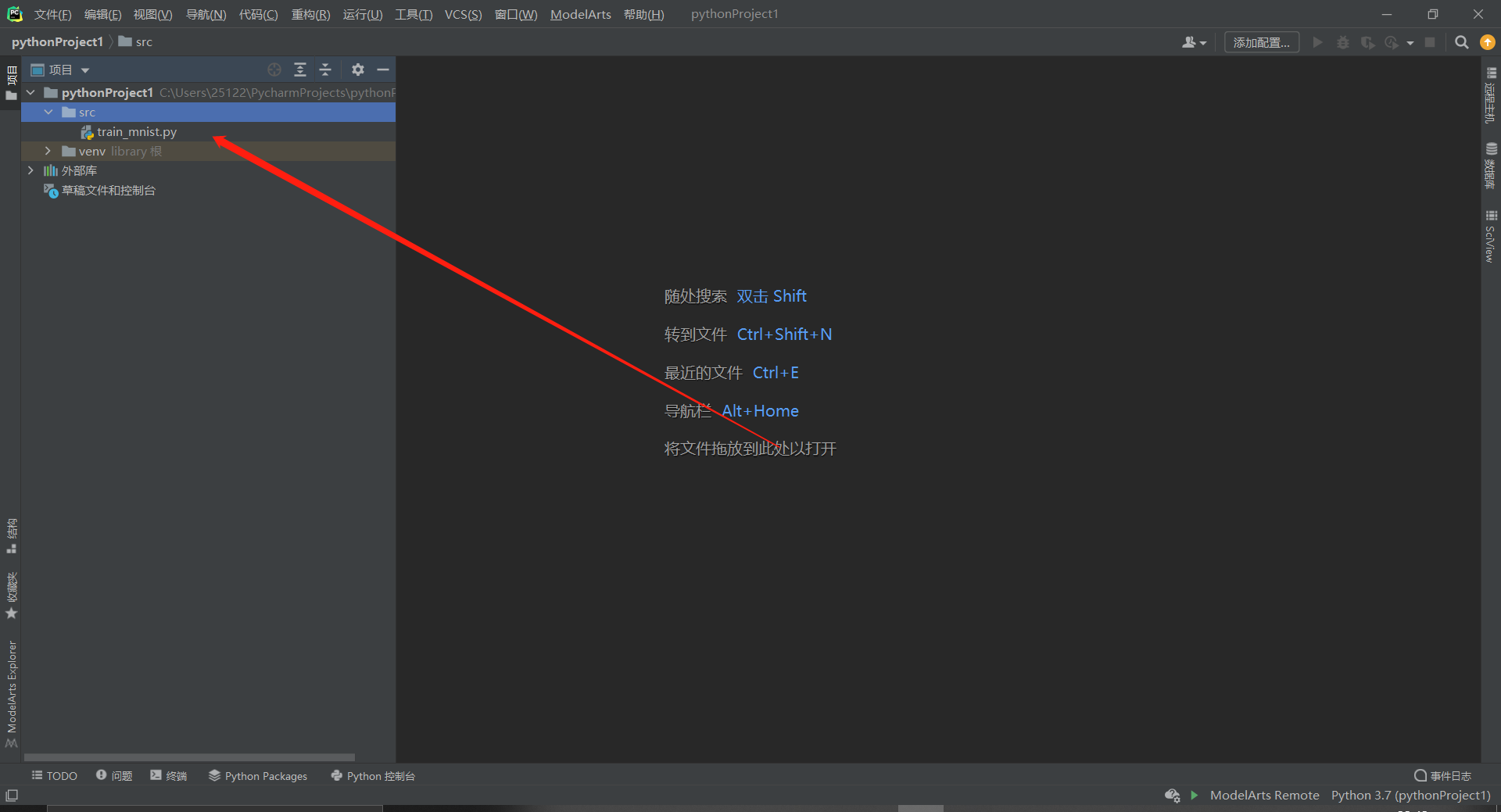Toggle the project side tab
1501x812 pixels.
(x=12, y=84)
